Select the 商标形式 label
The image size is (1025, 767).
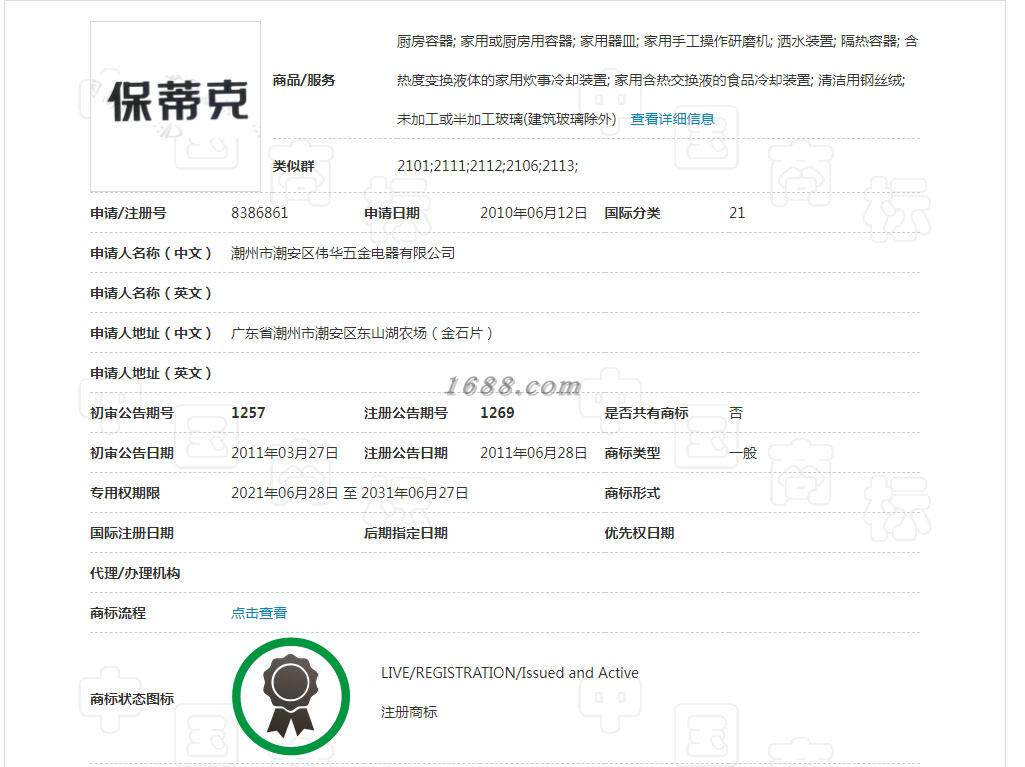pos(632,492)
